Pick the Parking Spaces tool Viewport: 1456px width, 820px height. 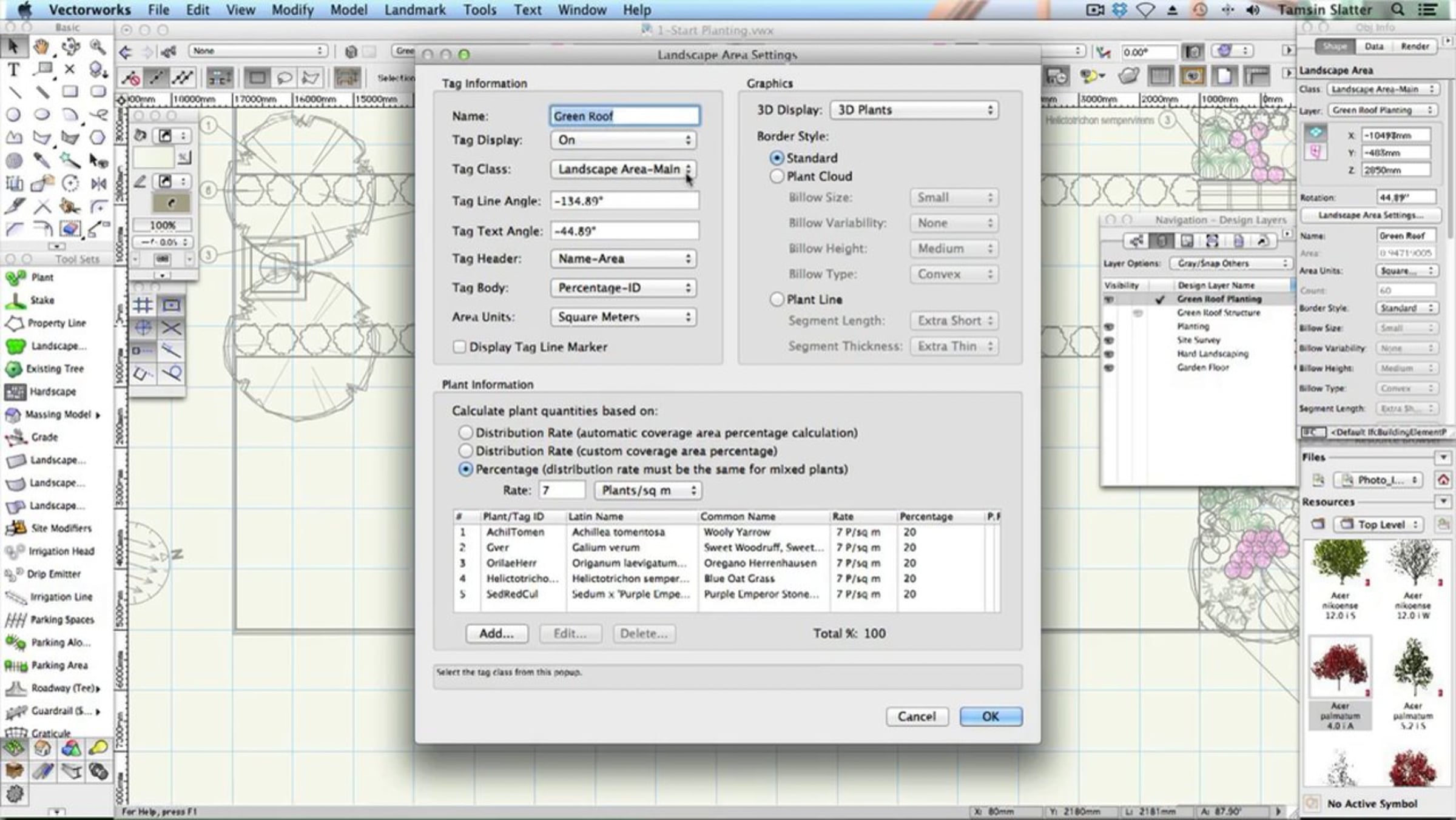click(x=15, y=620)
